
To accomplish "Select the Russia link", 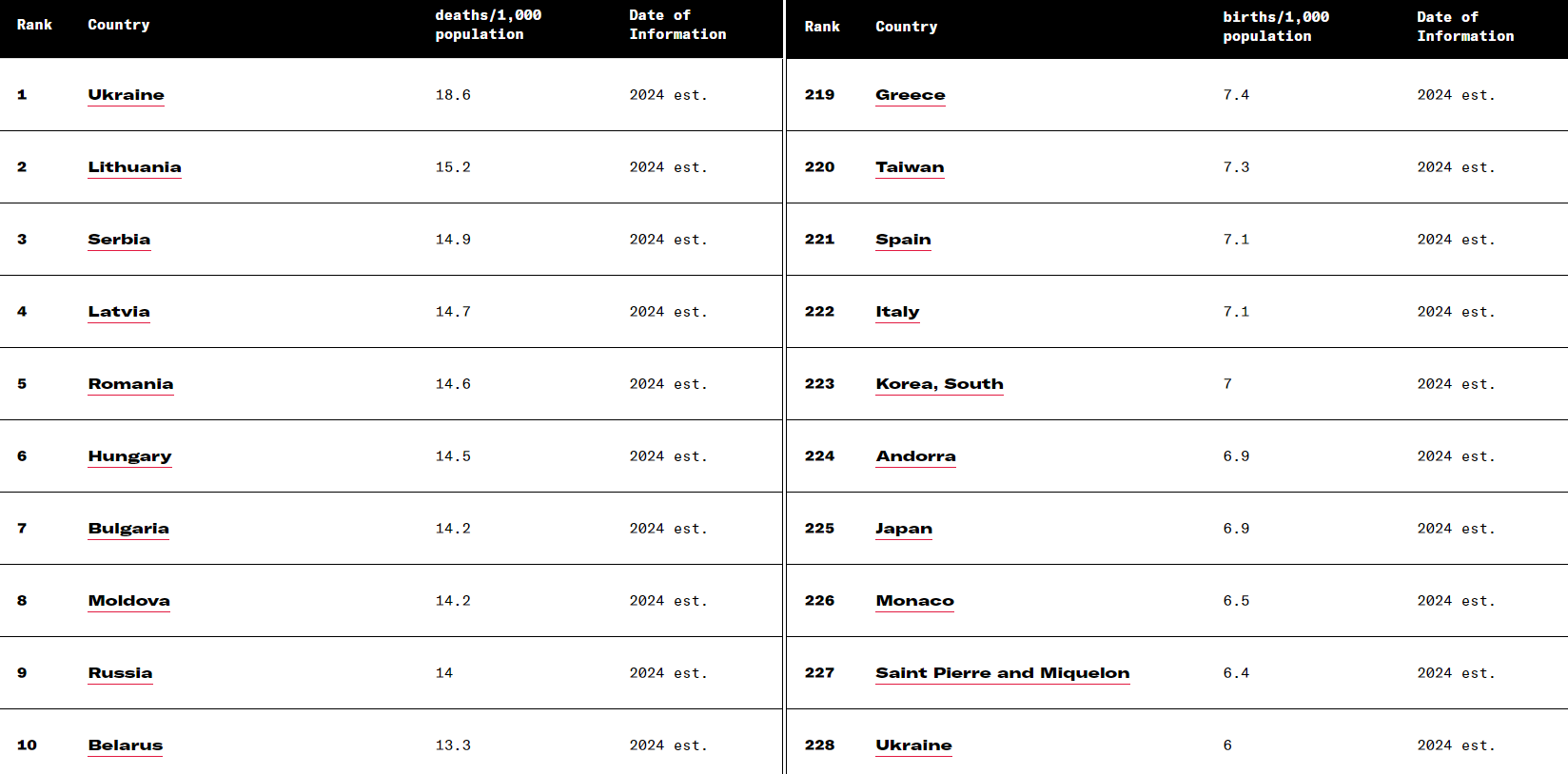I will click(x=120, y=673).
